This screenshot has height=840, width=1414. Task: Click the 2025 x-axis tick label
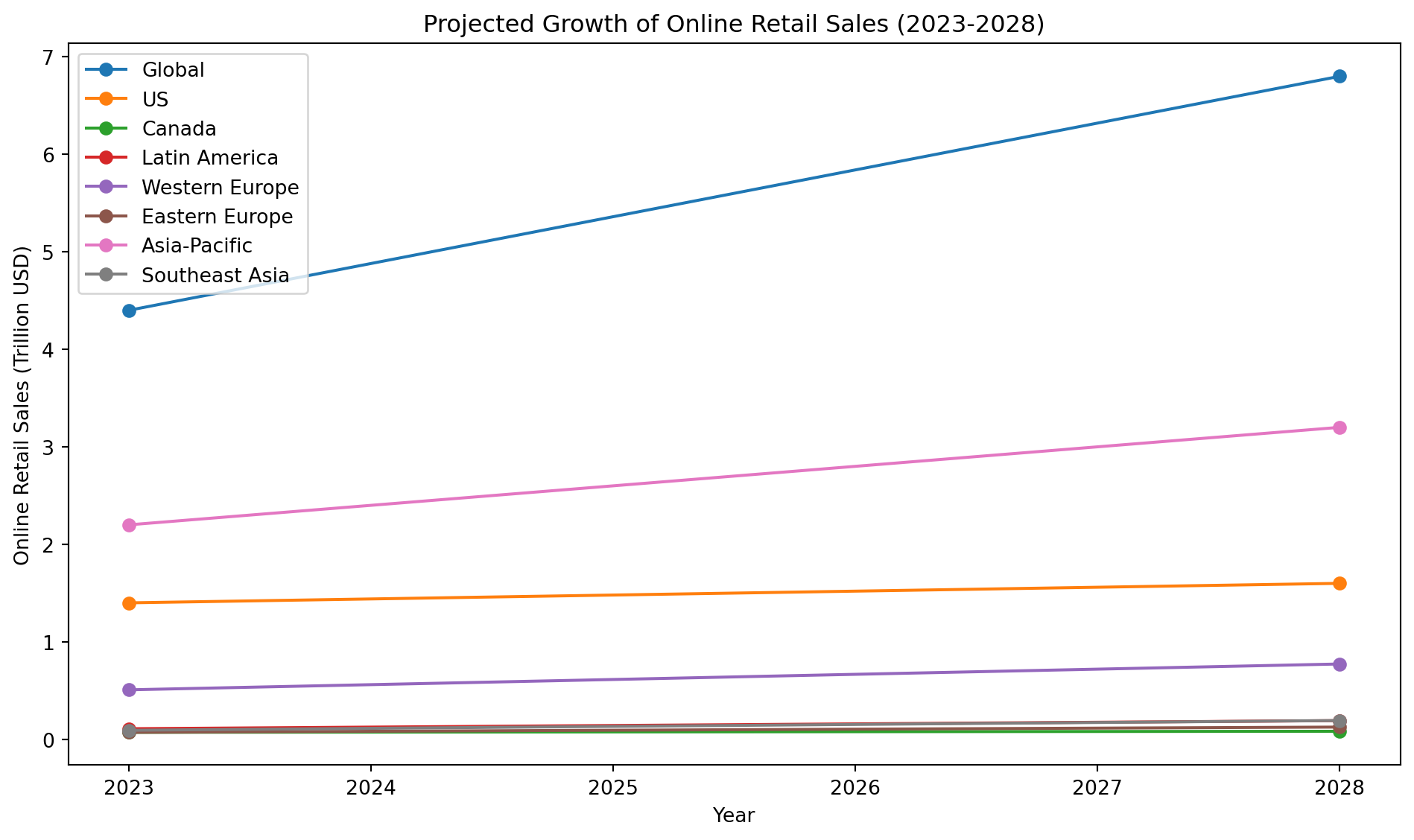(x=612, y=789)
